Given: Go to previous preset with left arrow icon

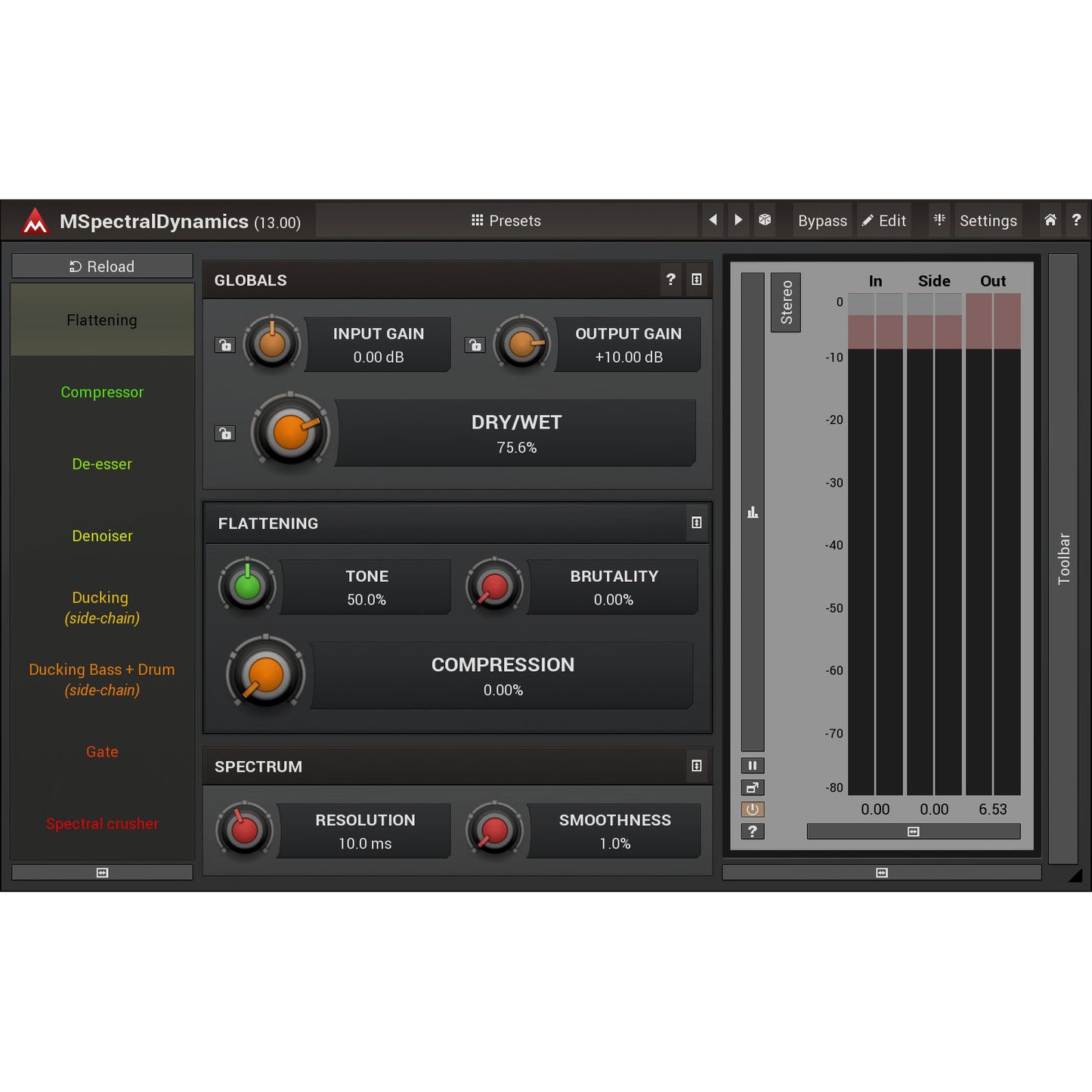Looking at the screenshot, I should 712,220.
